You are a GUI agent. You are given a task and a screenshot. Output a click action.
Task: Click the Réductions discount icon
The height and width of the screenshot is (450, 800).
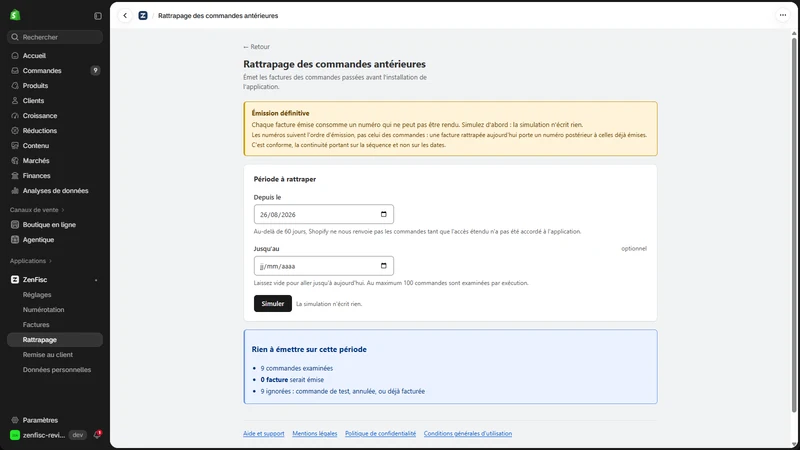(15, 131)
